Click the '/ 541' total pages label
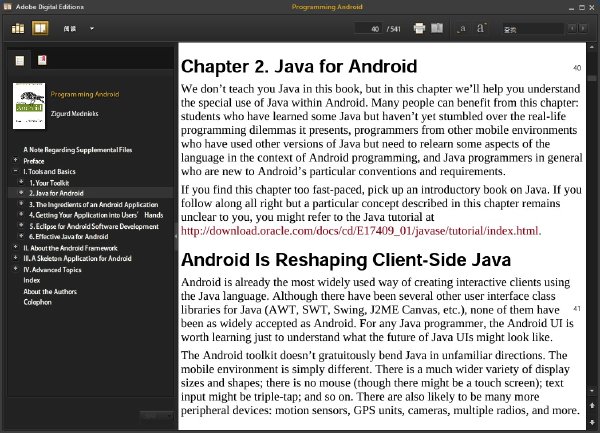The image size is (600, 433). pos(393,29)
